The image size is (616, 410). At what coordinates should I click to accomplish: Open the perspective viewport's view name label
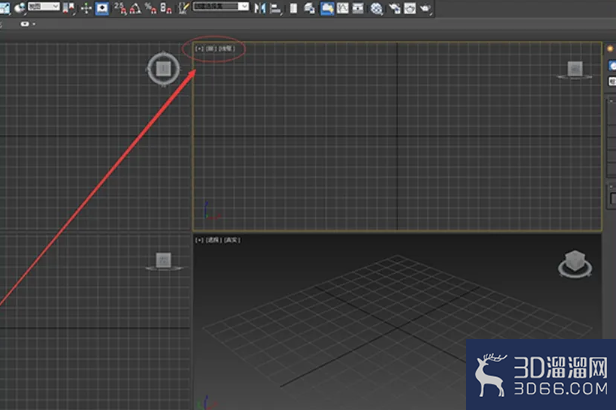pyautogui.click(x=214, y=240)
